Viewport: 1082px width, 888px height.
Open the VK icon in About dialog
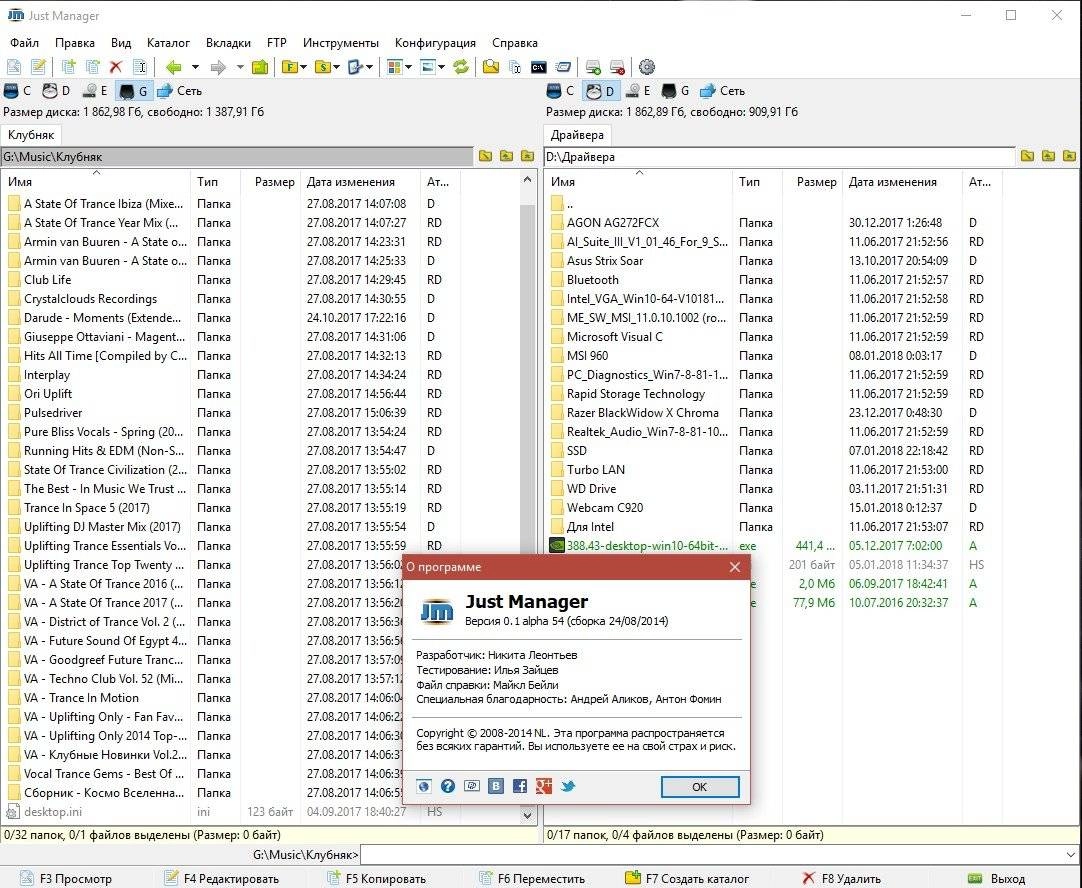[x=495, y=786]
